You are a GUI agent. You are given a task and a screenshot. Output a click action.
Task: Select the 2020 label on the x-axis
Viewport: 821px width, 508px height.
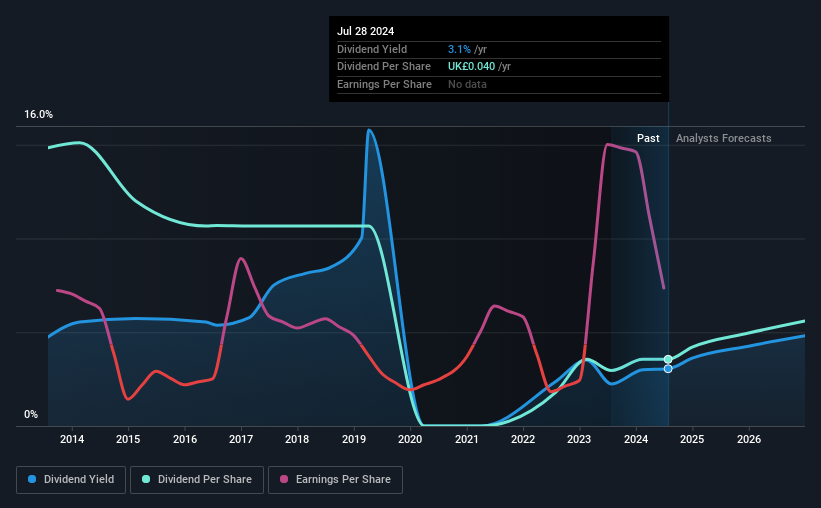410,439
